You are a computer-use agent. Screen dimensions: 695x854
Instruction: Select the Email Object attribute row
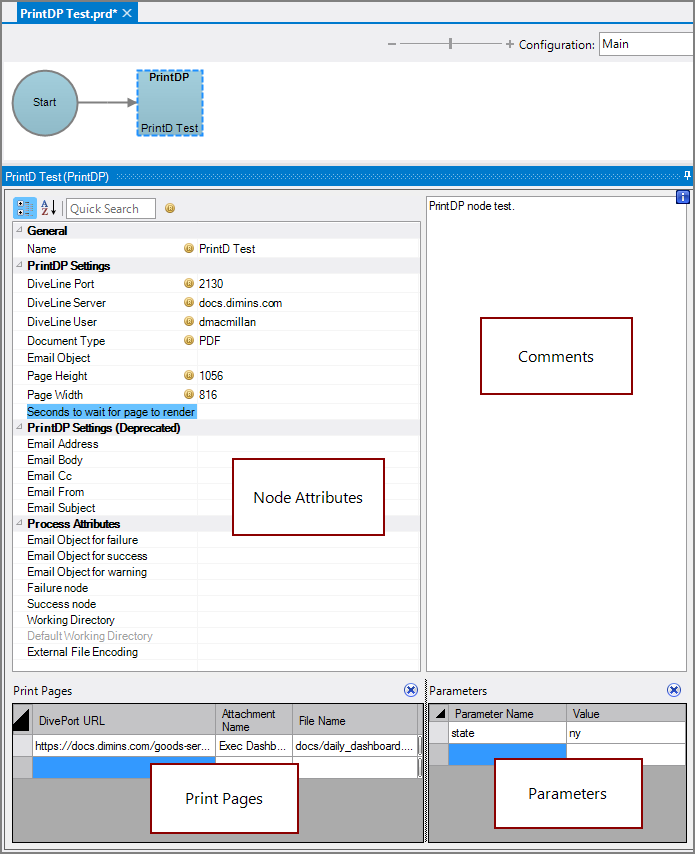(x=216, y=358)
